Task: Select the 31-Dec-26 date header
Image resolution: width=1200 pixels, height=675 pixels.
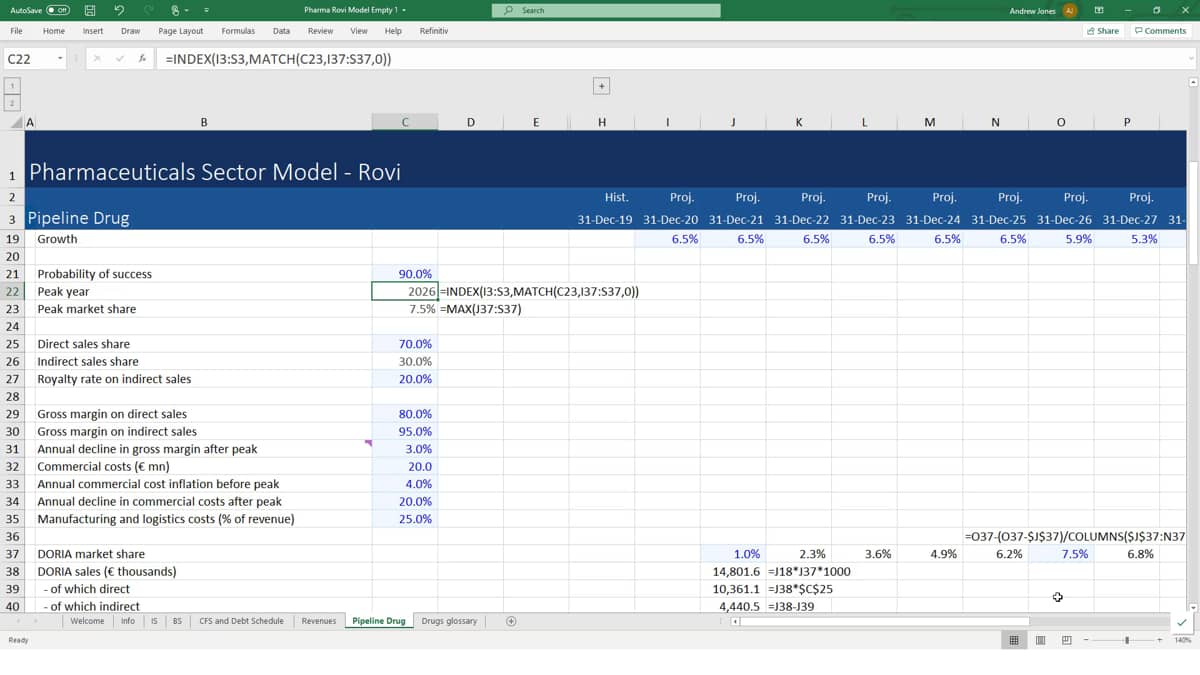Action: point(1064,219)
